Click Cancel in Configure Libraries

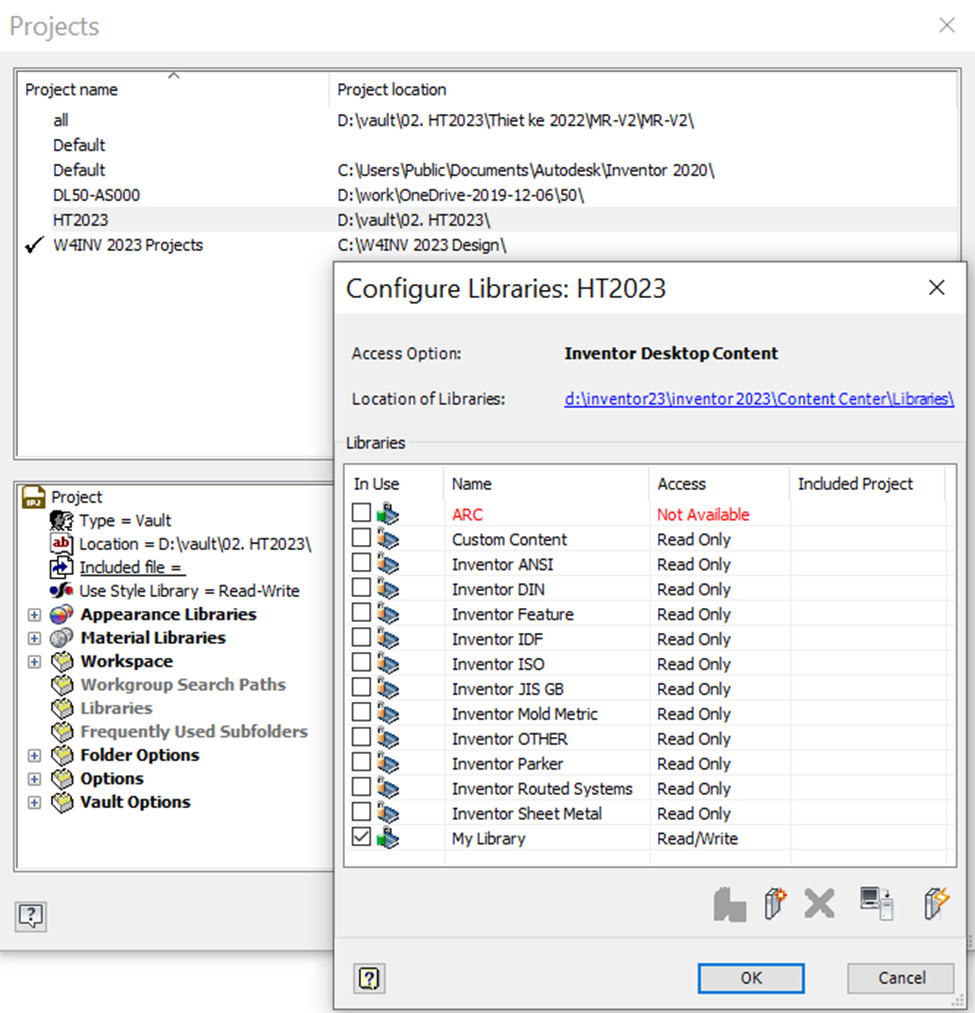pyautogui.click(x=901, y=978)
